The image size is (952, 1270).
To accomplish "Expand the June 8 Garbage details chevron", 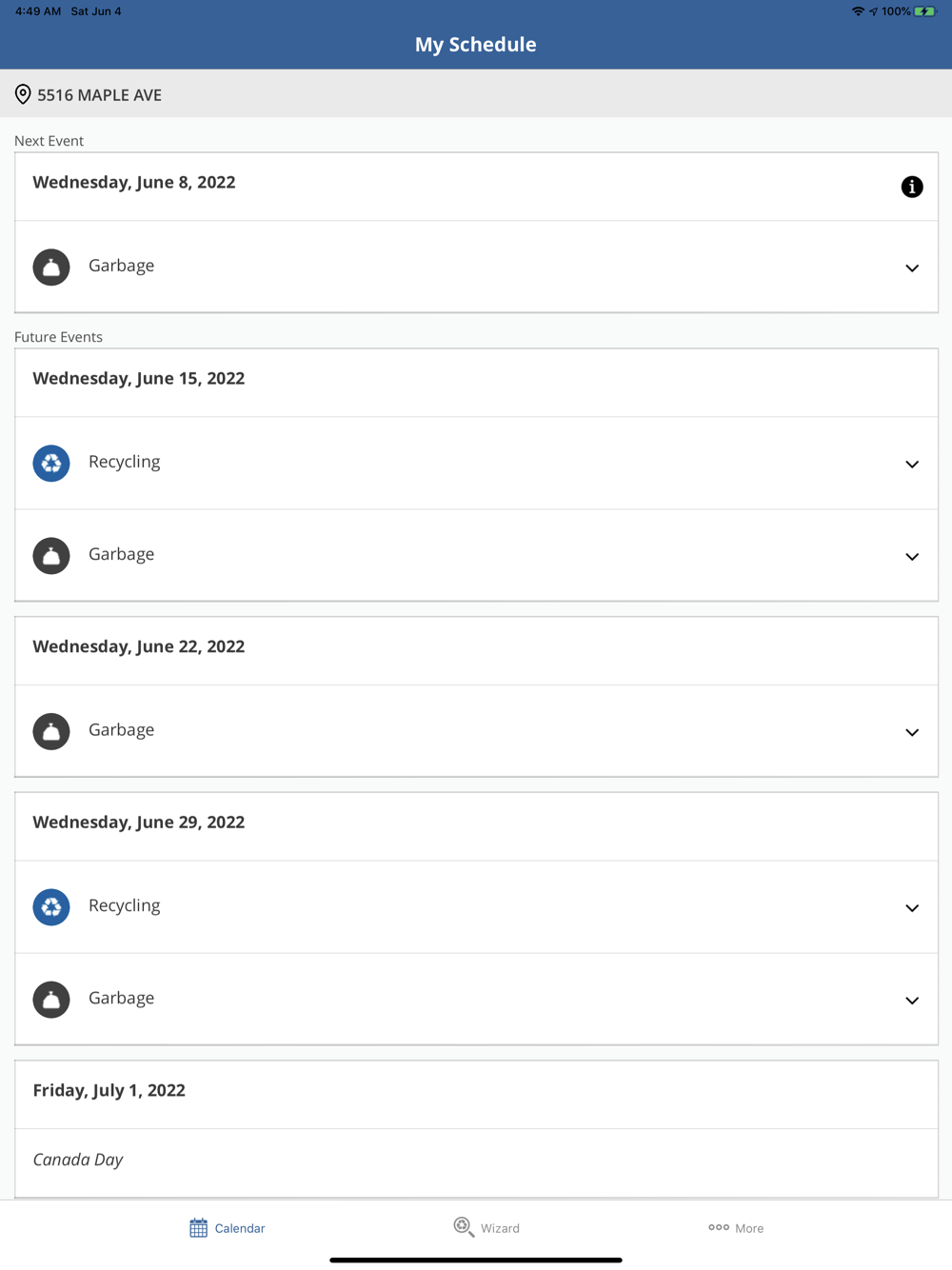I will click(911, 268).
